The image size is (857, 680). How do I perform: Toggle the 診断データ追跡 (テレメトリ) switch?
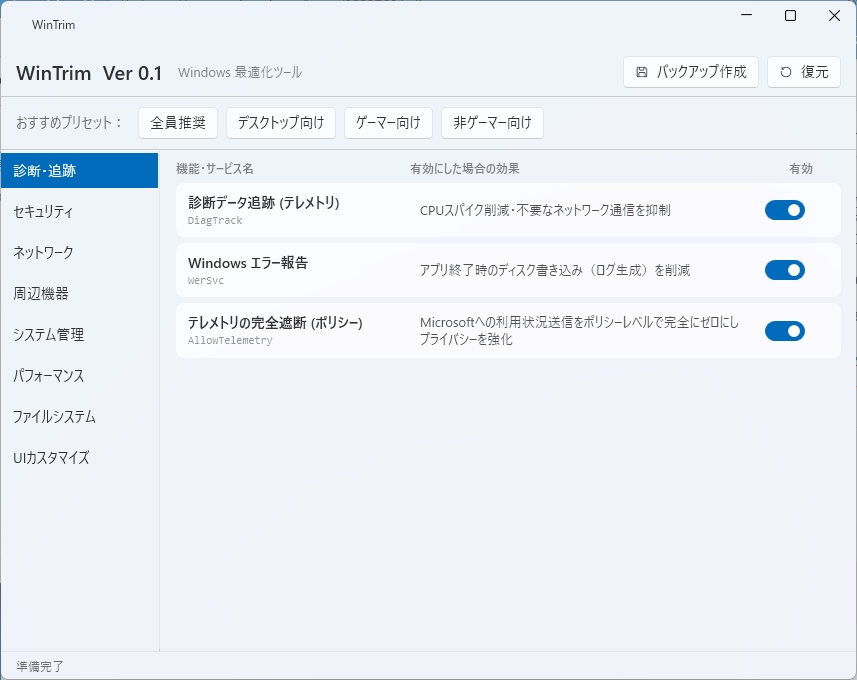click(785, 210)
